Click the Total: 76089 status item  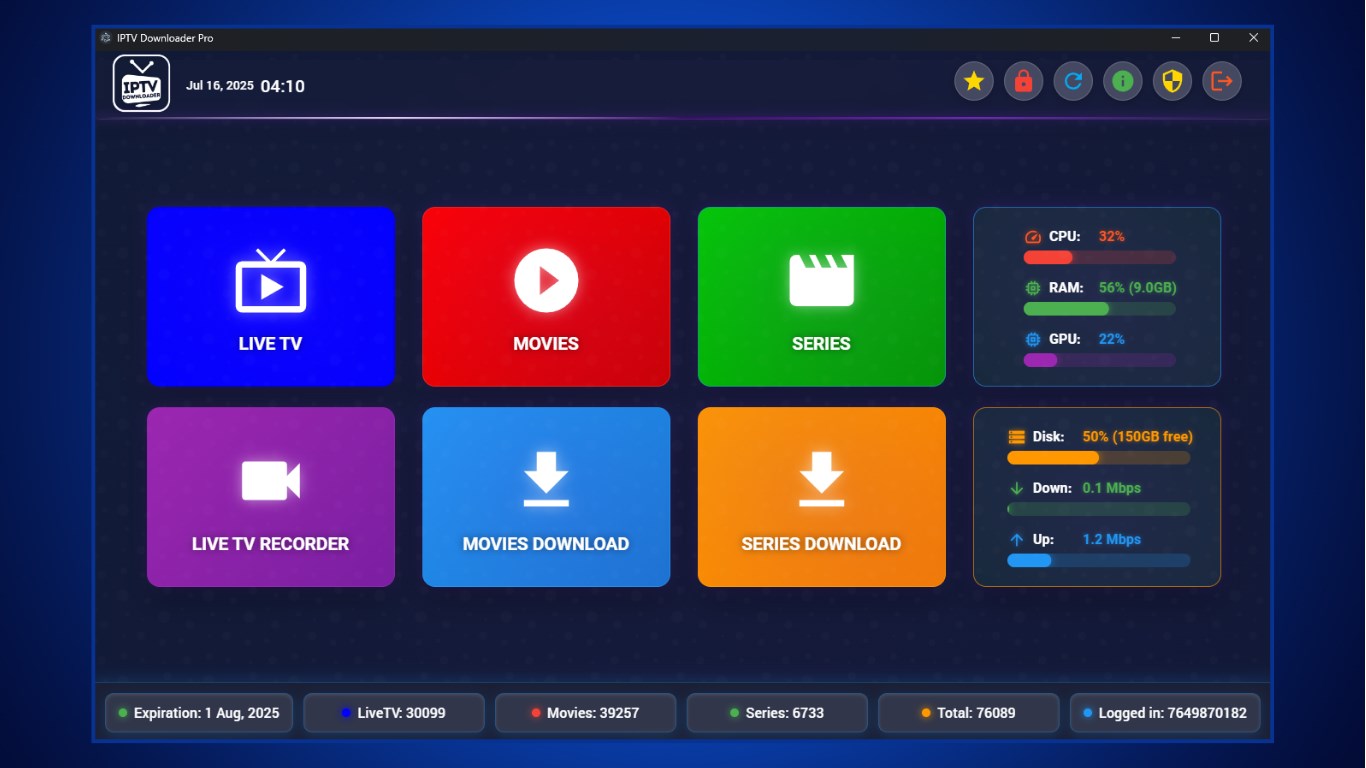[968, 712]
